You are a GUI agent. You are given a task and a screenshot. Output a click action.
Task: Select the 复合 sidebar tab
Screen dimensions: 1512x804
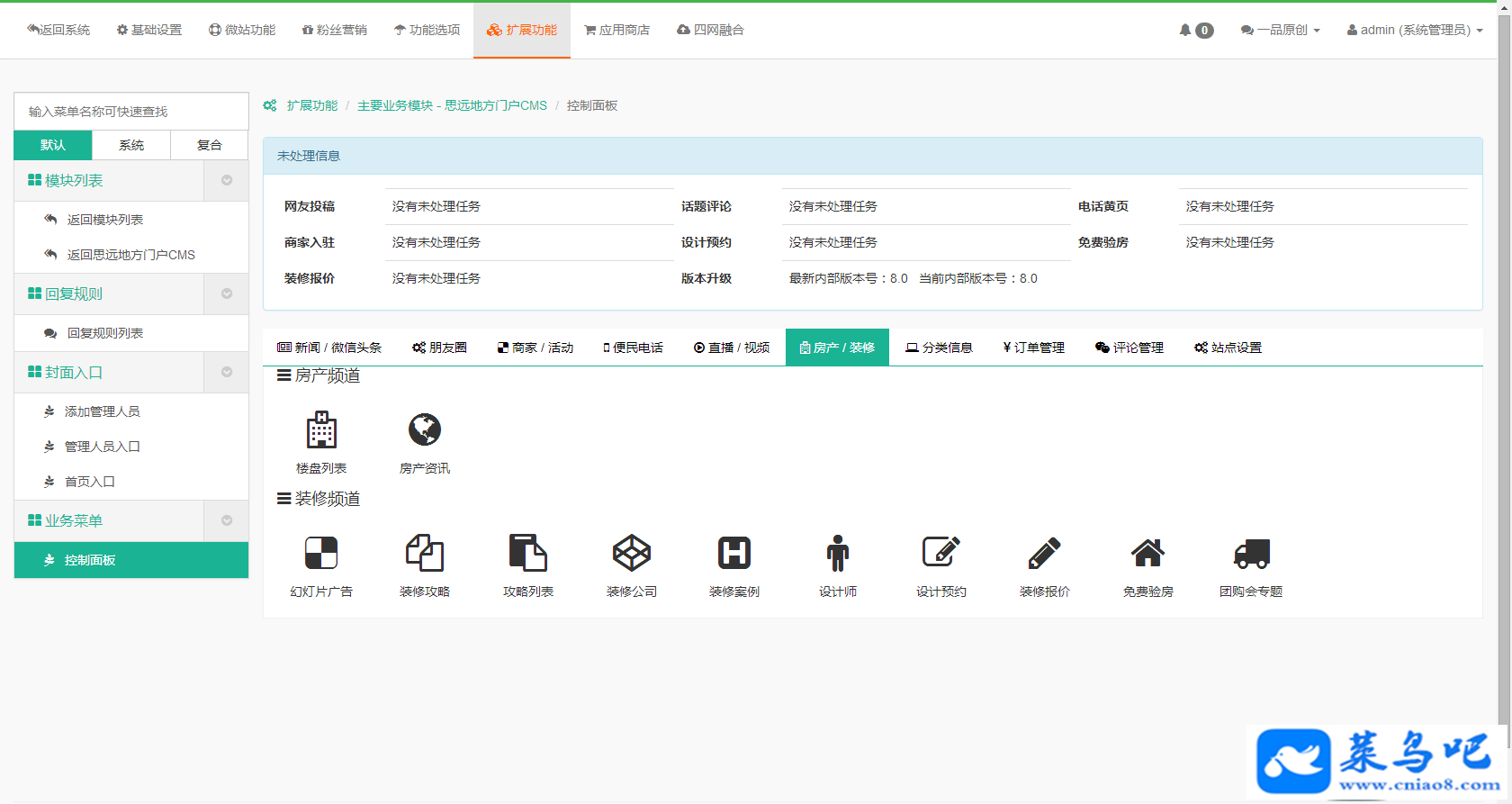pyautogui.click(x=210, y=145)
